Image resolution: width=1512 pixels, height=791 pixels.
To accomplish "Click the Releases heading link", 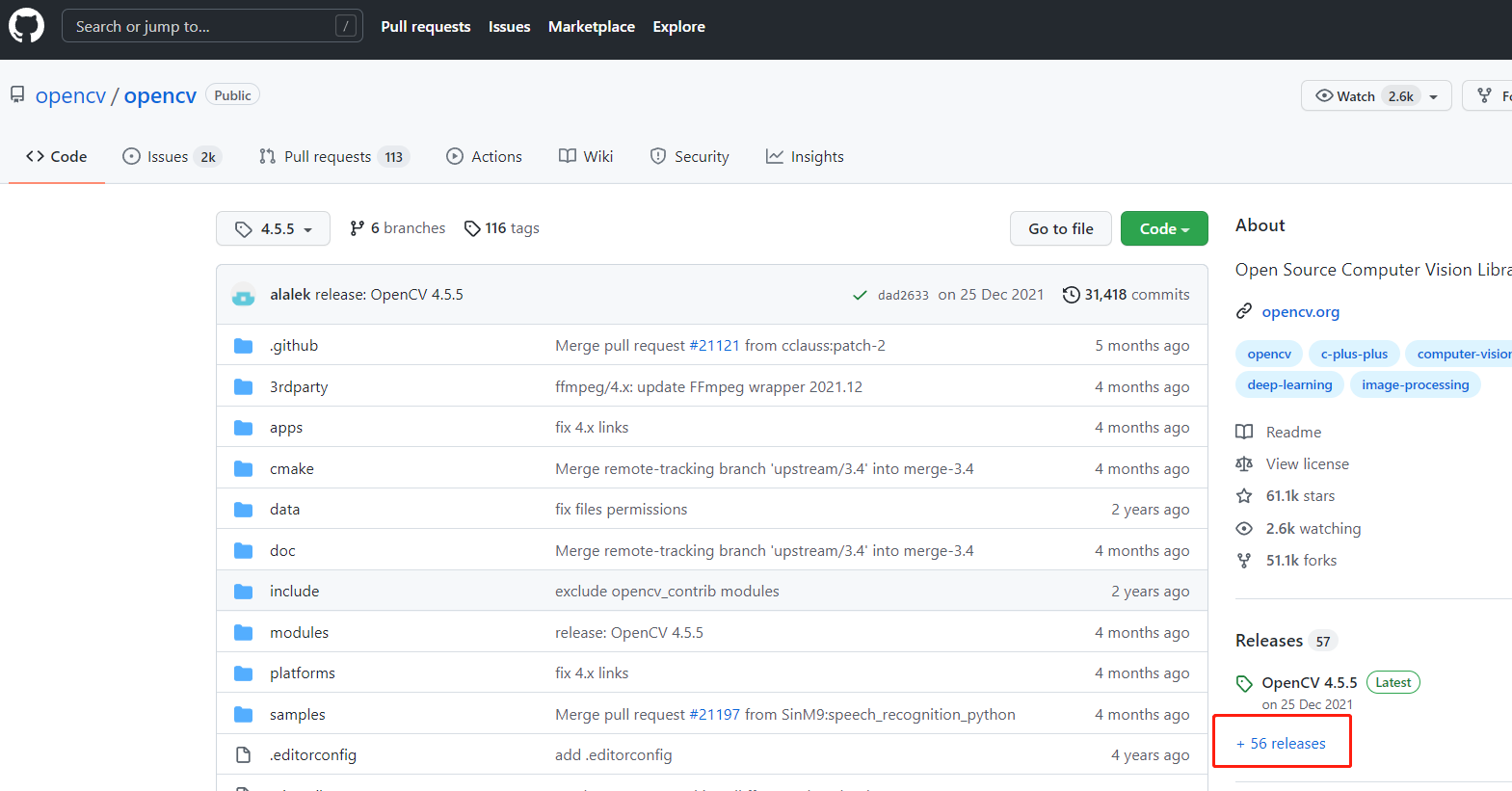I will [x=1269, y=641].
